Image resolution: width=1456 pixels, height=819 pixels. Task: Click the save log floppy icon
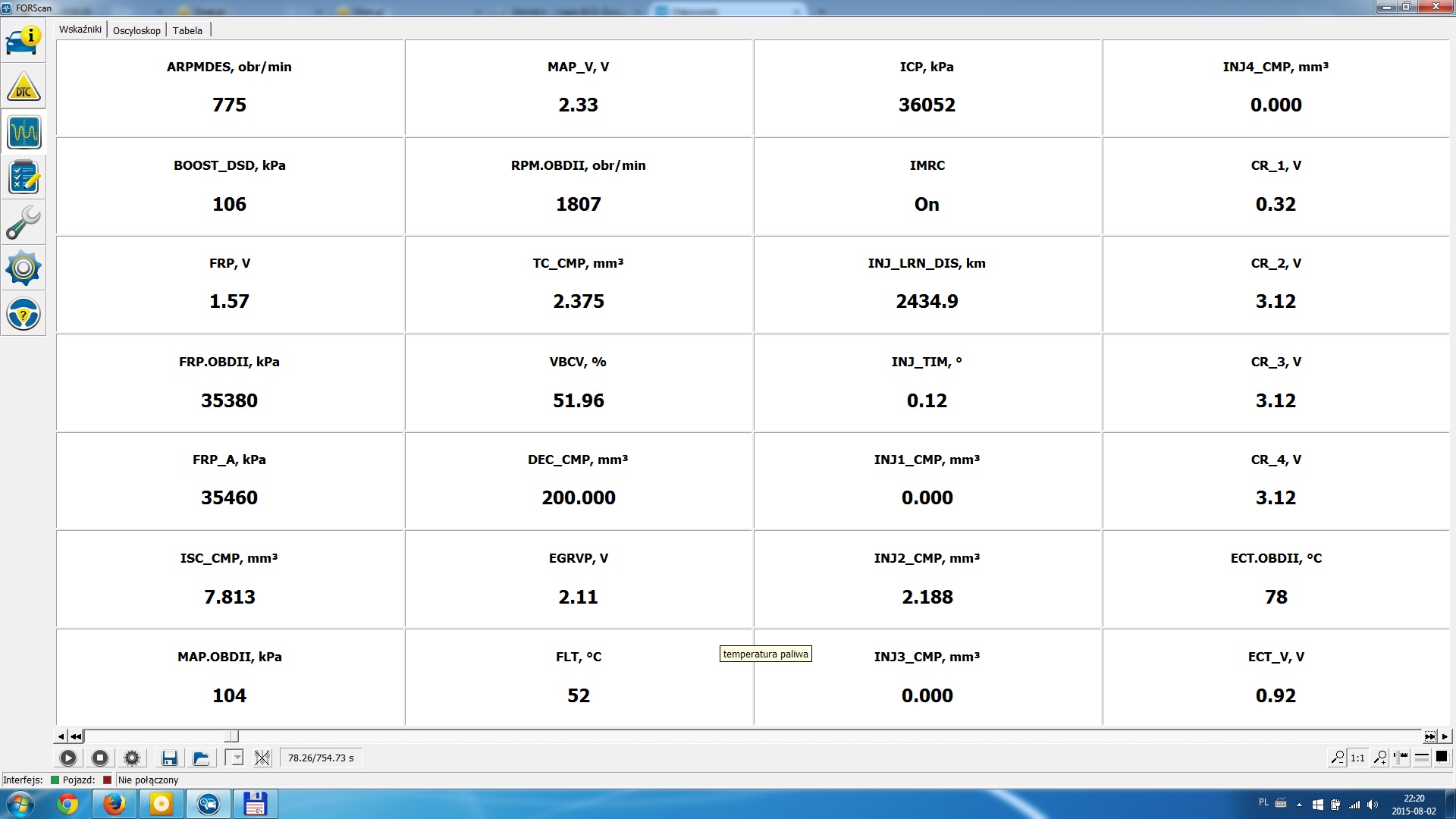pyautogui.click(x=169, y=758)
